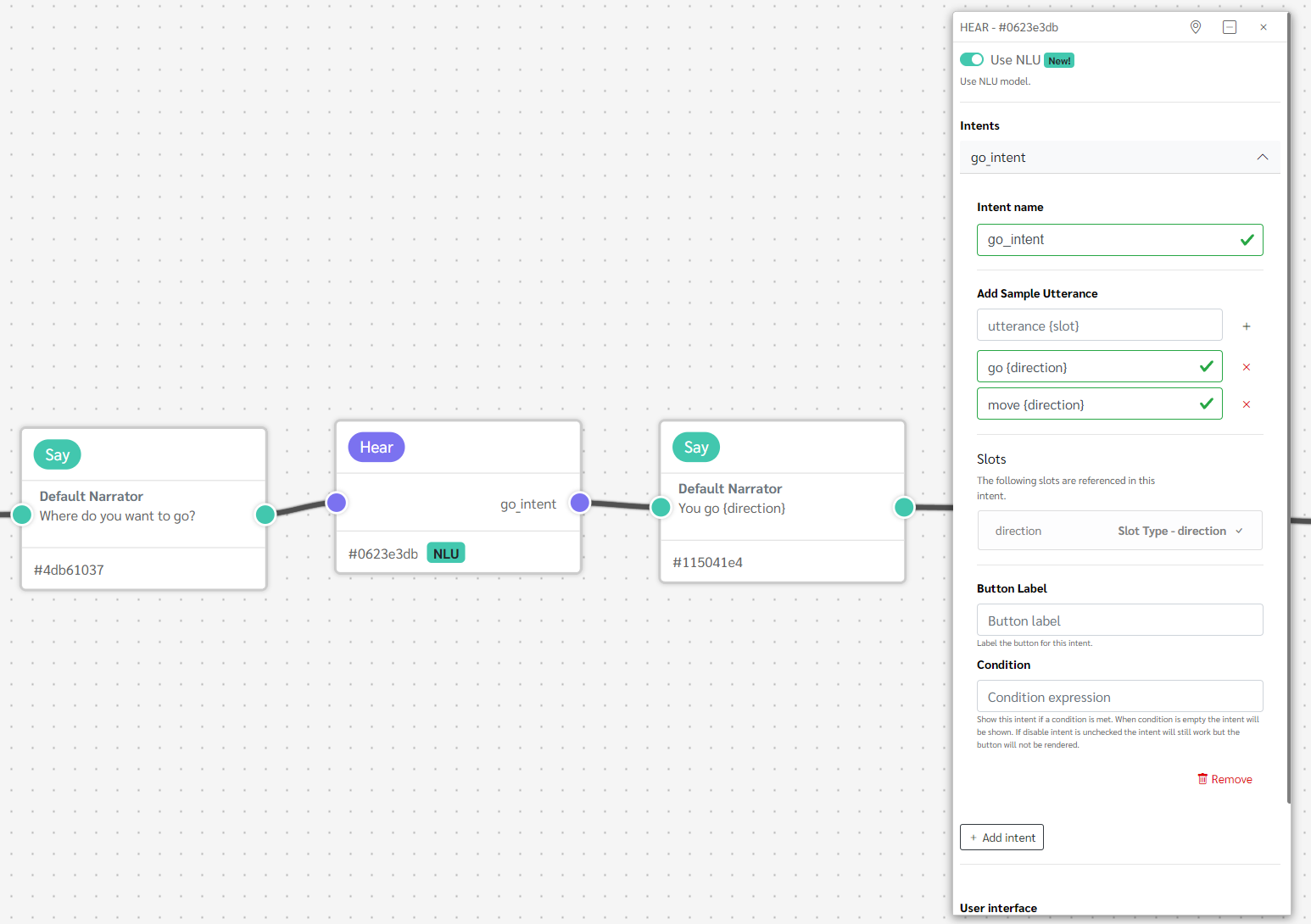Select the Say badge of node #4db61037
This screenshot has height=924, width=1311.
coord(58,454)
